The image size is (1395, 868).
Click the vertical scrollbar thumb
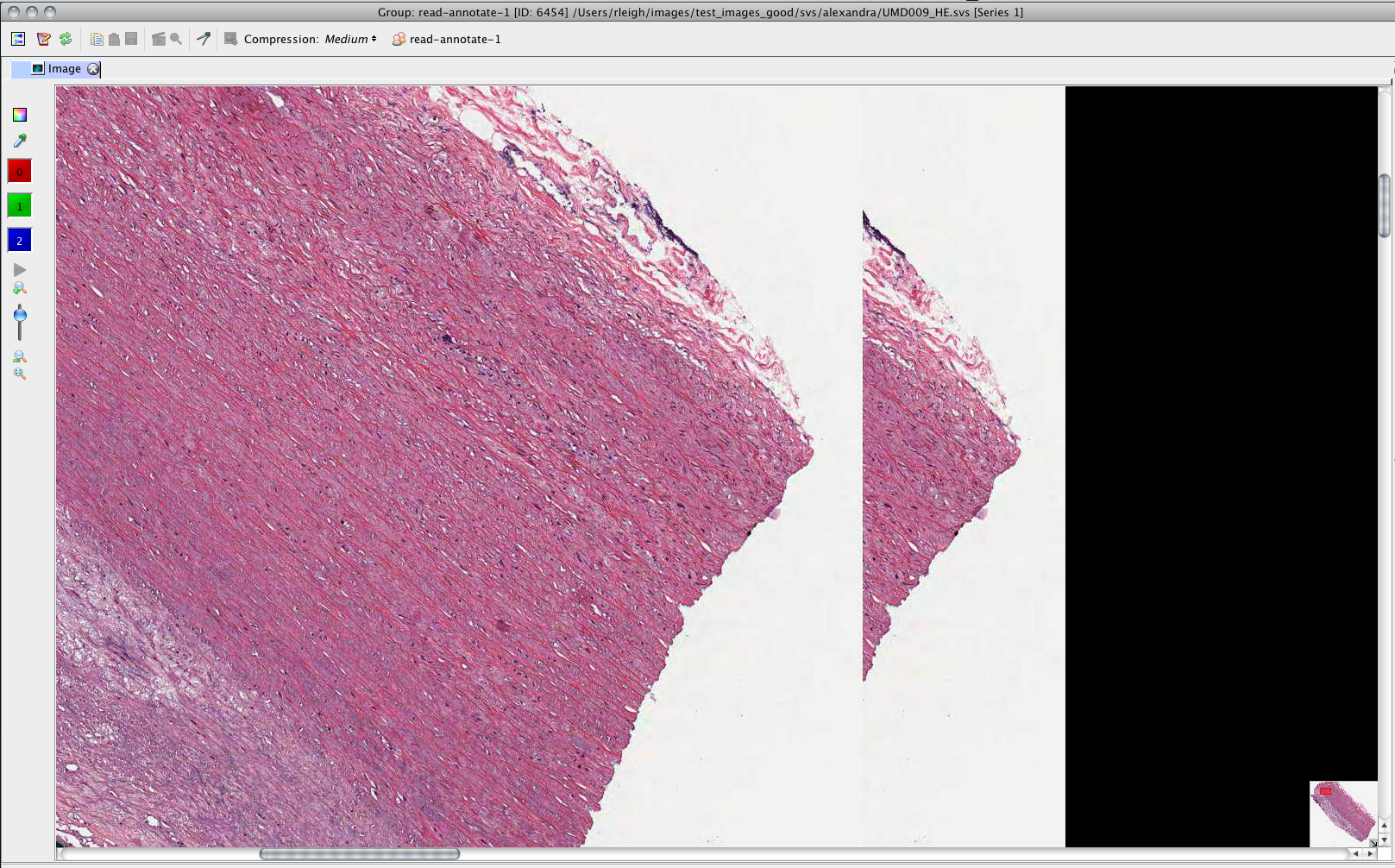[1385, 205]
